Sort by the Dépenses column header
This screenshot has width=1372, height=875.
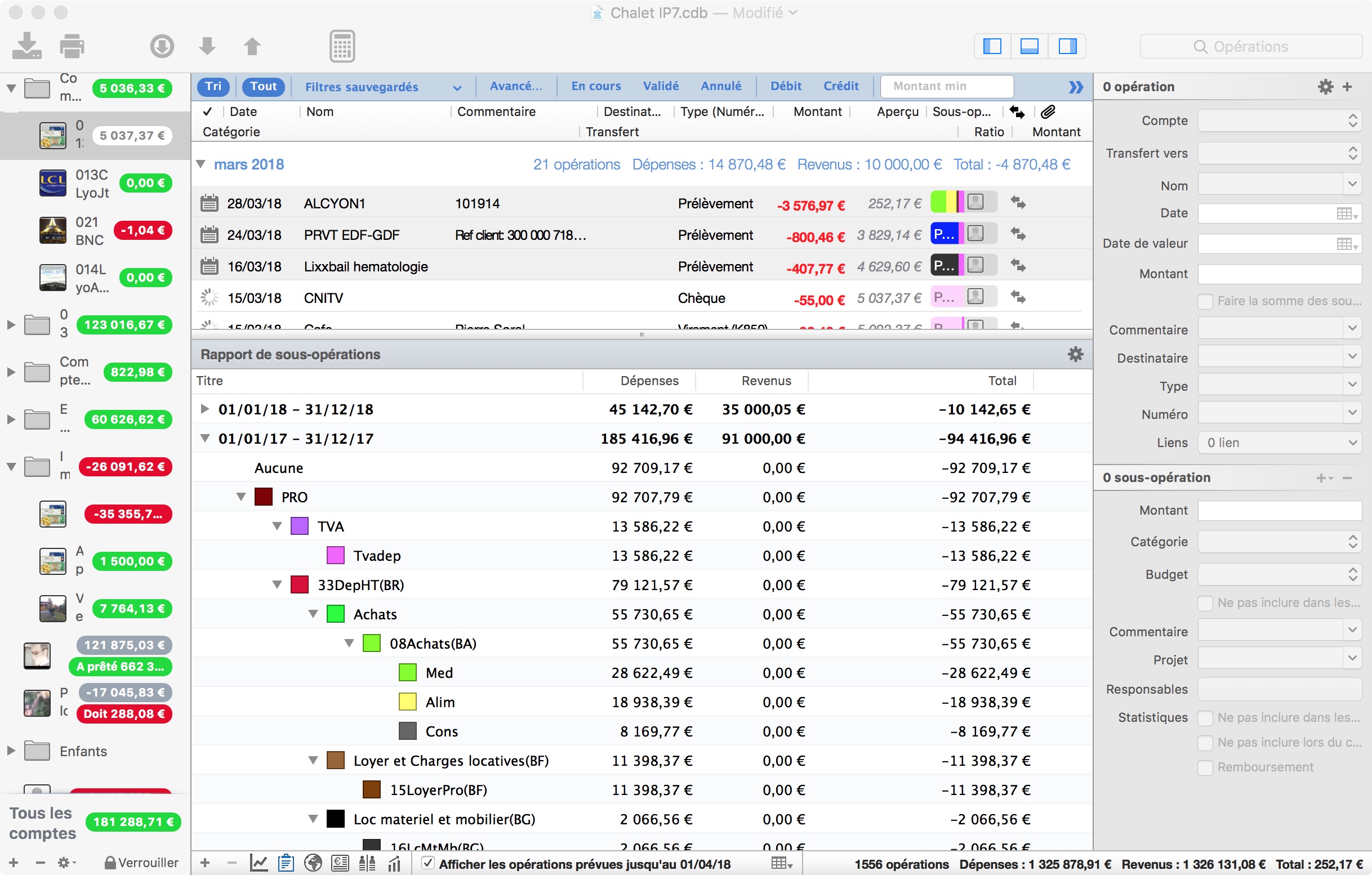649,381
